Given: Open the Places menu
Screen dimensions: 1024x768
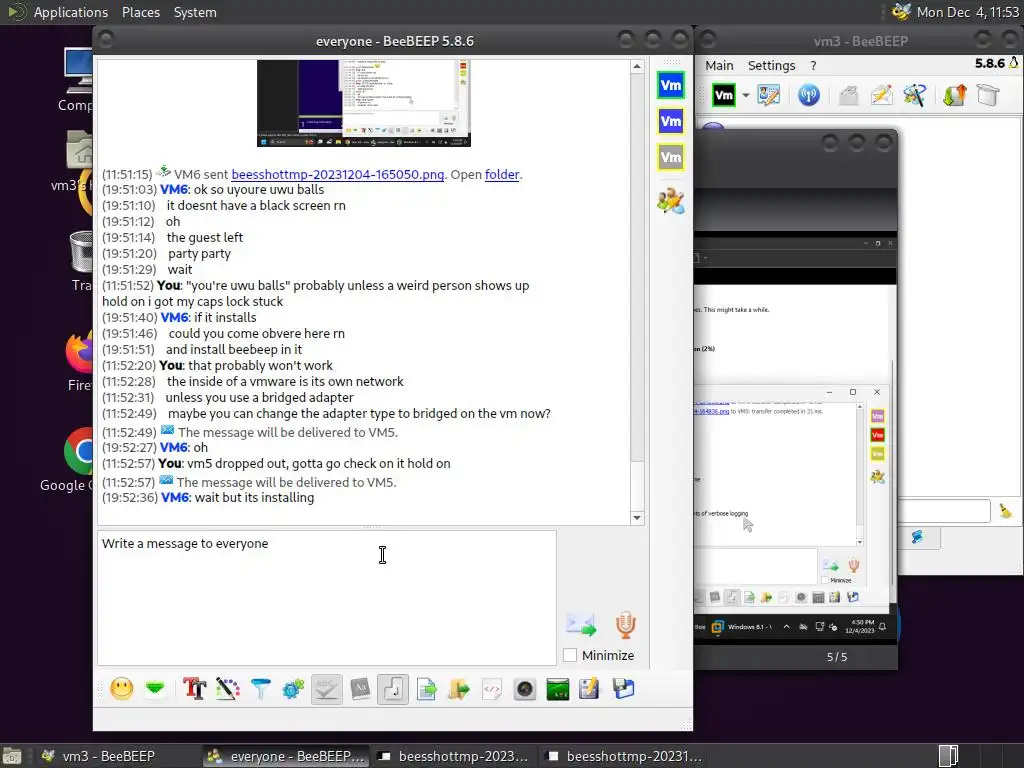Looking at the screenshot, I should pyautogui.click(x=140, y=12).
